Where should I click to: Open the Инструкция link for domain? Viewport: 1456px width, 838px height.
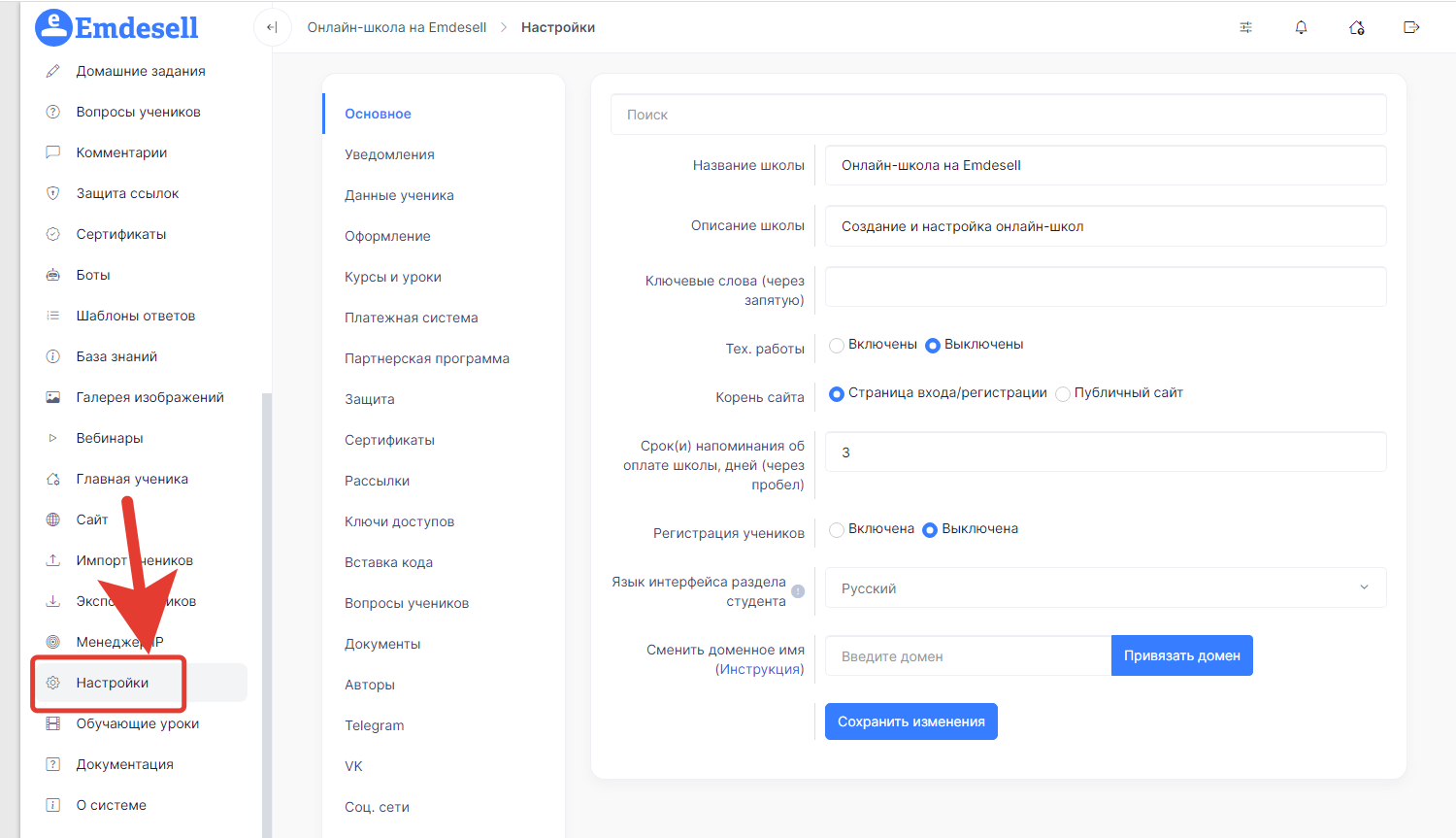tap(760, 669)
